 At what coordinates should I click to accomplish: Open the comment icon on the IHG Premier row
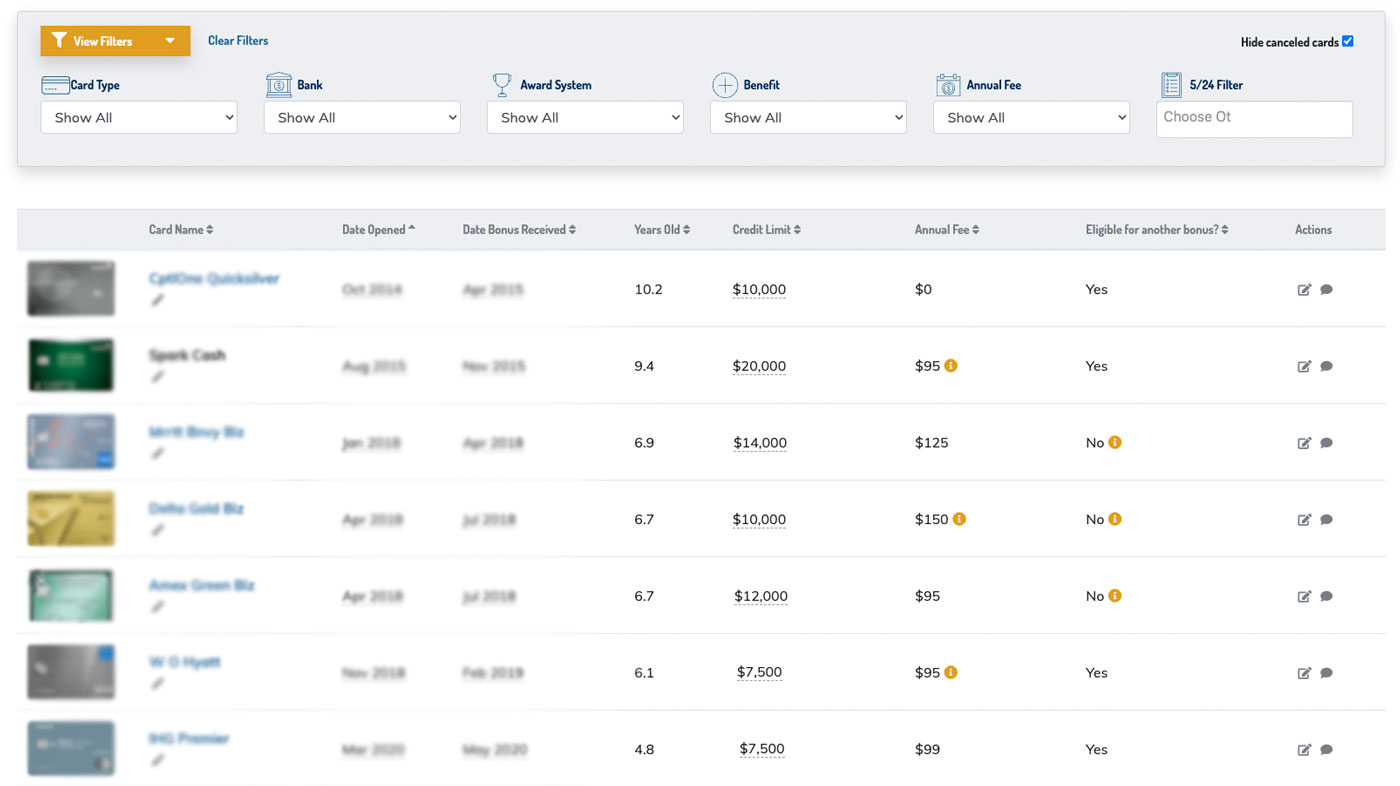tap(1327, 748)
